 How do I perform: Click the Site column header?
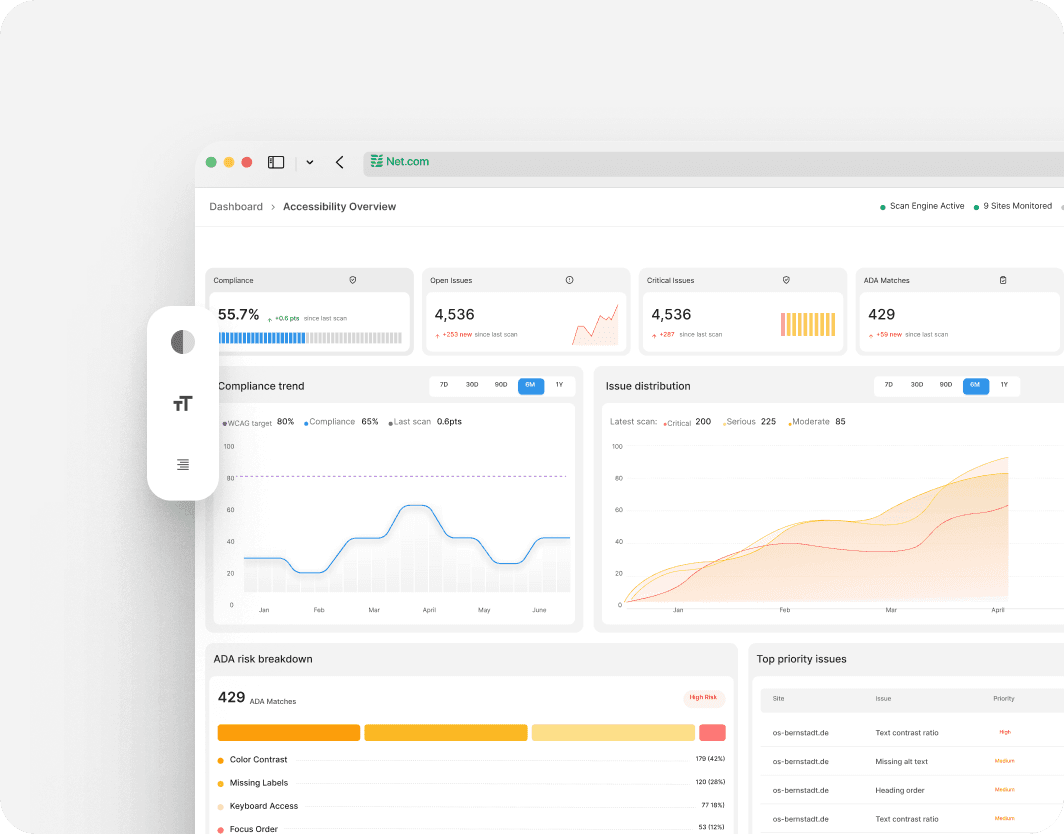click(778, 699)
